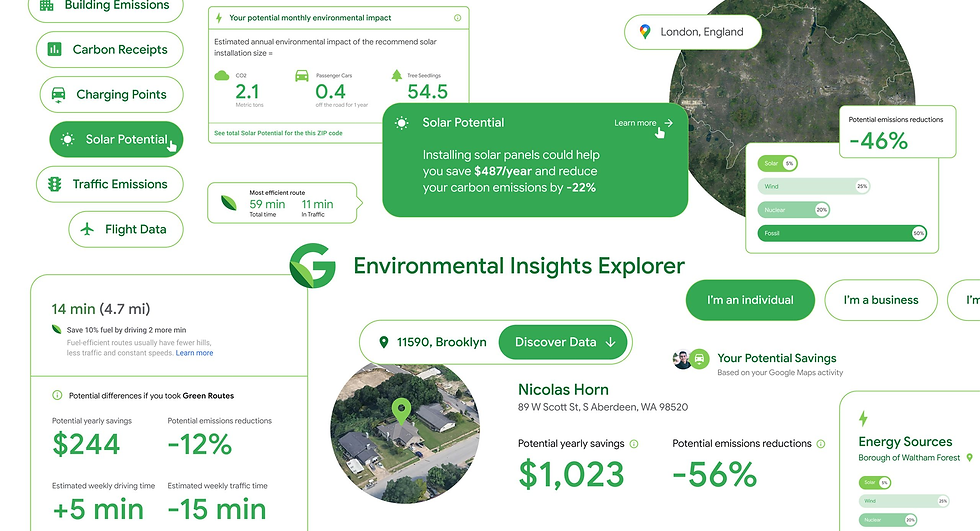
Task: Click the location pin in address field
Action: click(384, 342)
